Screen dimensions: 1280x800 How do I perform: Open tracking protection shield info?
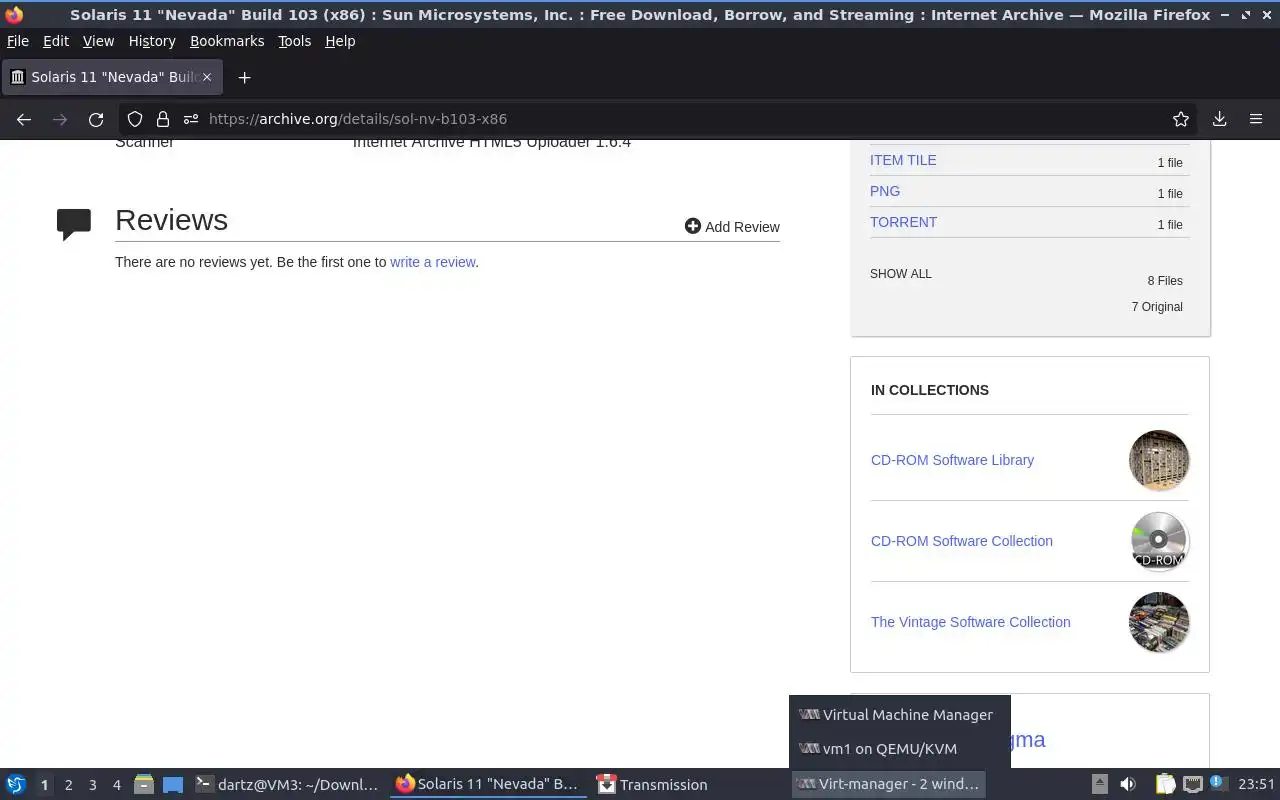(135, 119)
